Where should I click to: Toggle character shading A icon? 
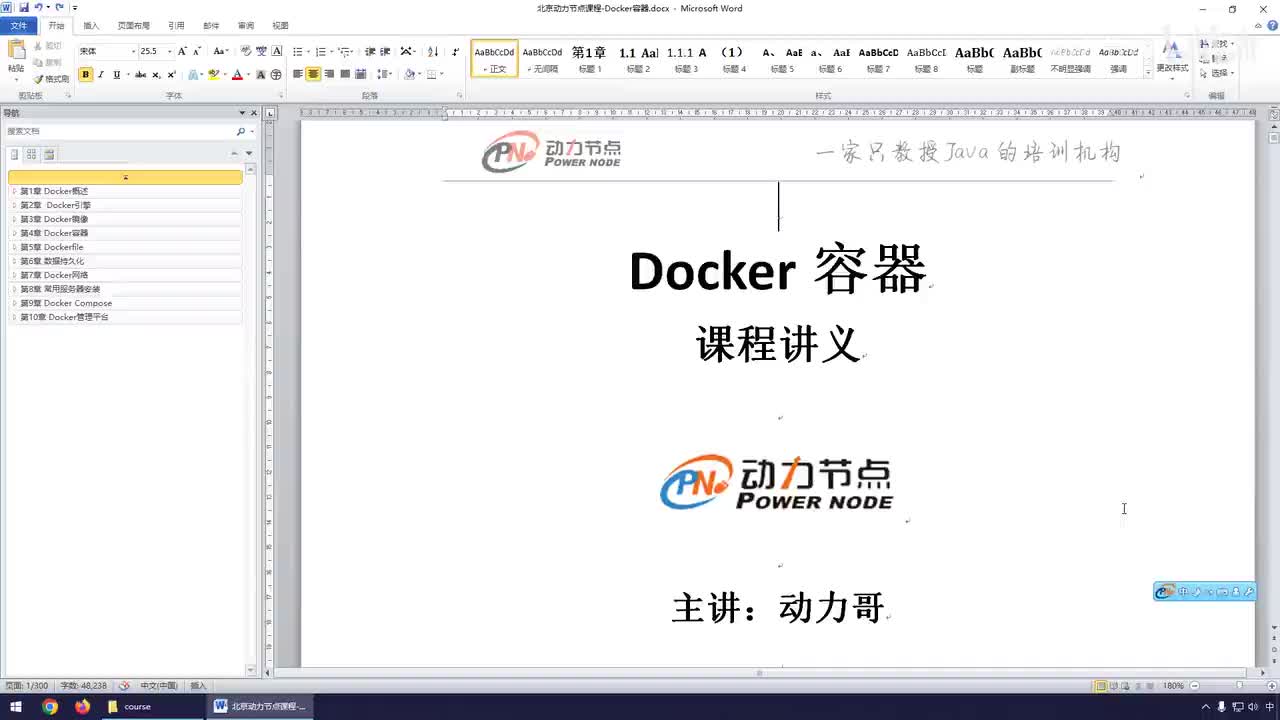tap(261, 75)
